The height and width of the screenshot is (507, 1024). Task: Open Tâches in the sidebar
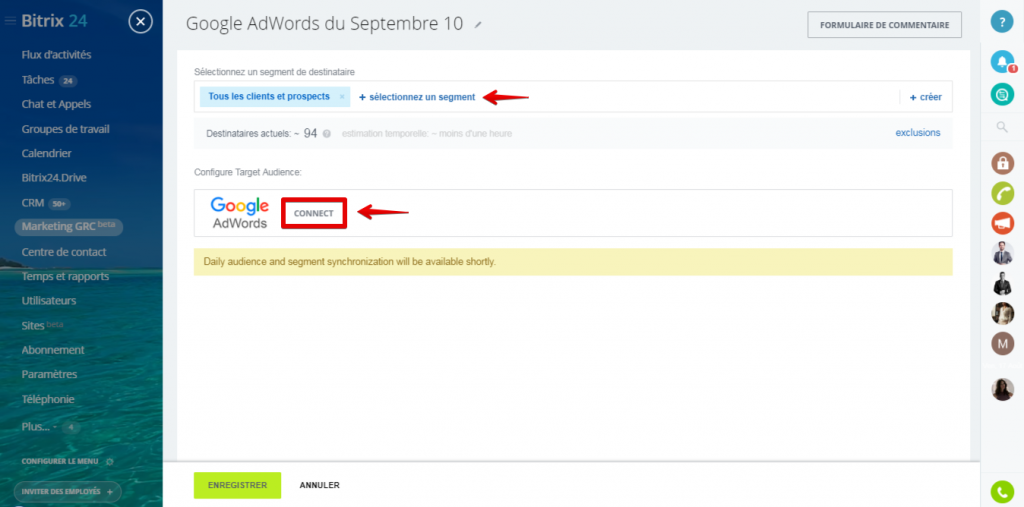[40, 80]
